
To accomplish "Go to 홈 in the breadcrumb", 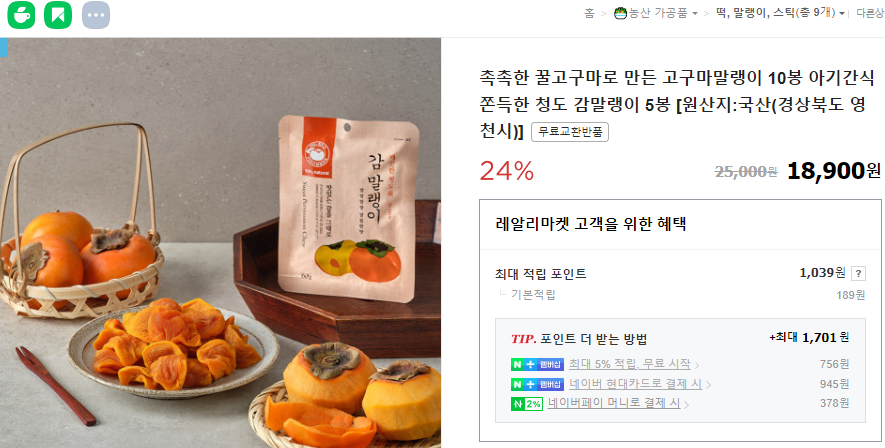I will [x=589, y=13].
